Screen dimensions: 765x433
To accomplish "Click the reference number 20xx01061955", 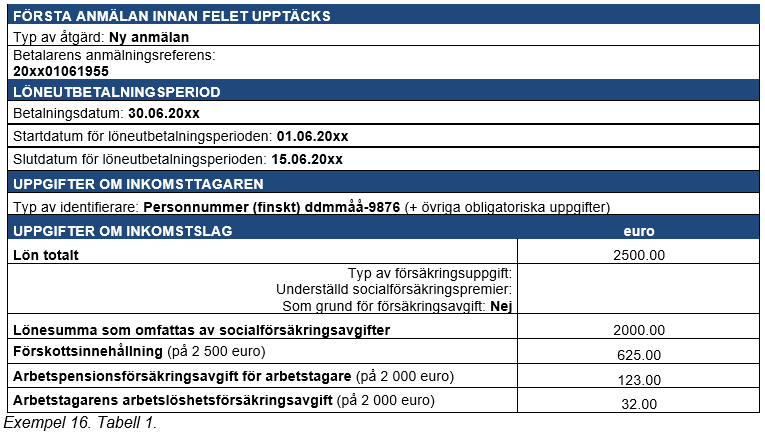I will 61,71.
